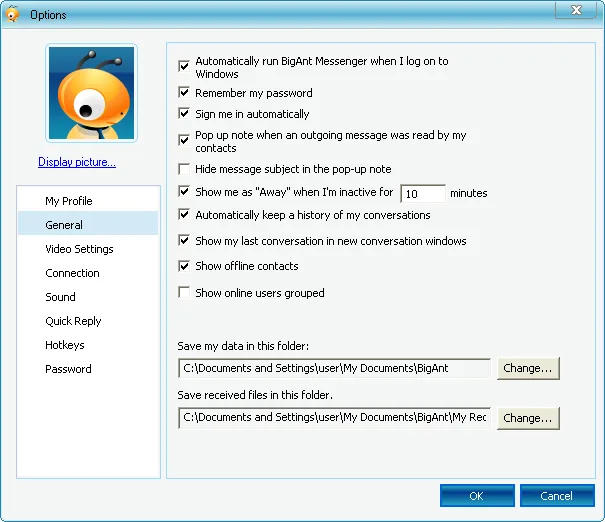Image resolution: width=605 pixels, height=522 pixels.
Task: Enable Hide message subject in pop-up note
Action: pos(184,169)
